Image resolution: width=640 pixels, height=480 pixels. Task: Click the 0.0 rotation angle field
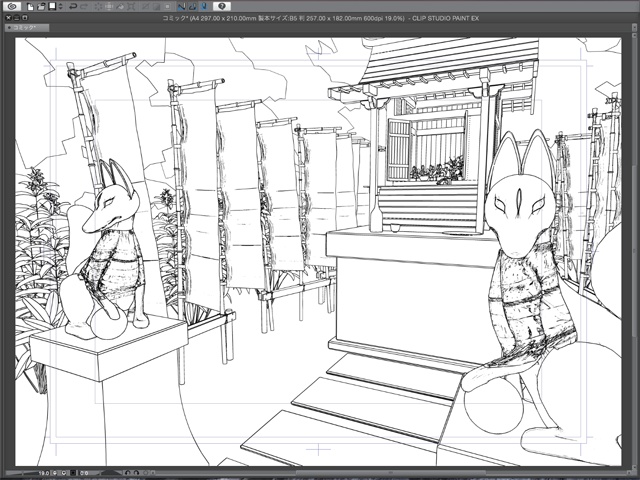84,473
